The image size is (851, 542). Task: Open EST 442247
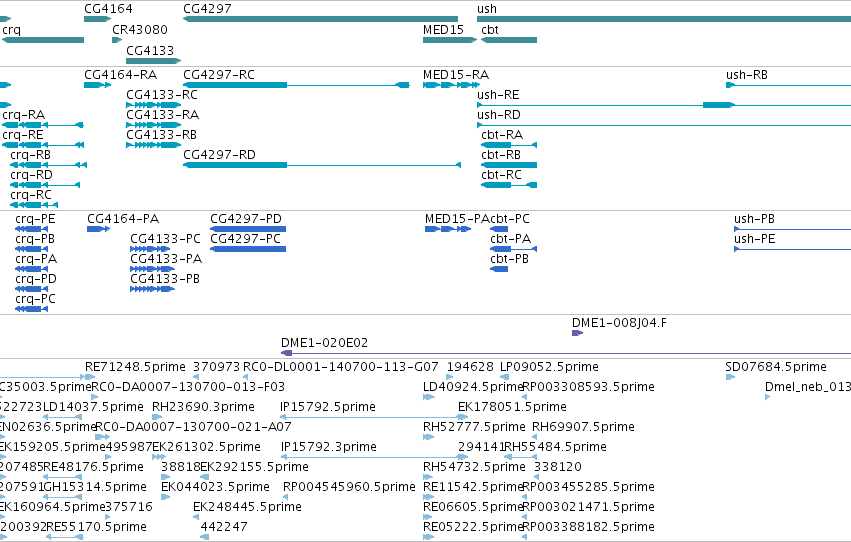(224, 527)
